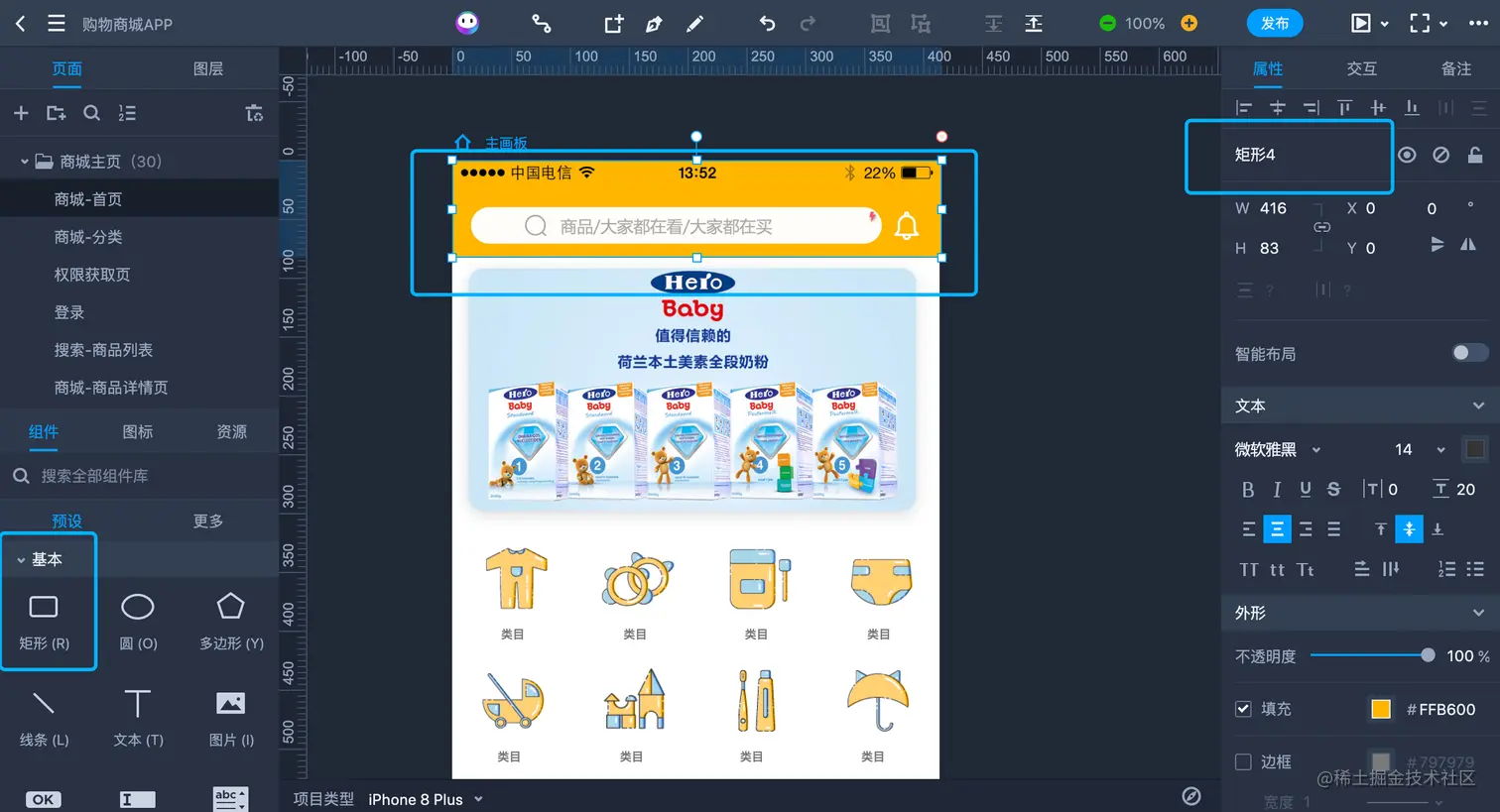Click the fullscreen frame icon

tap(1420, 23)
